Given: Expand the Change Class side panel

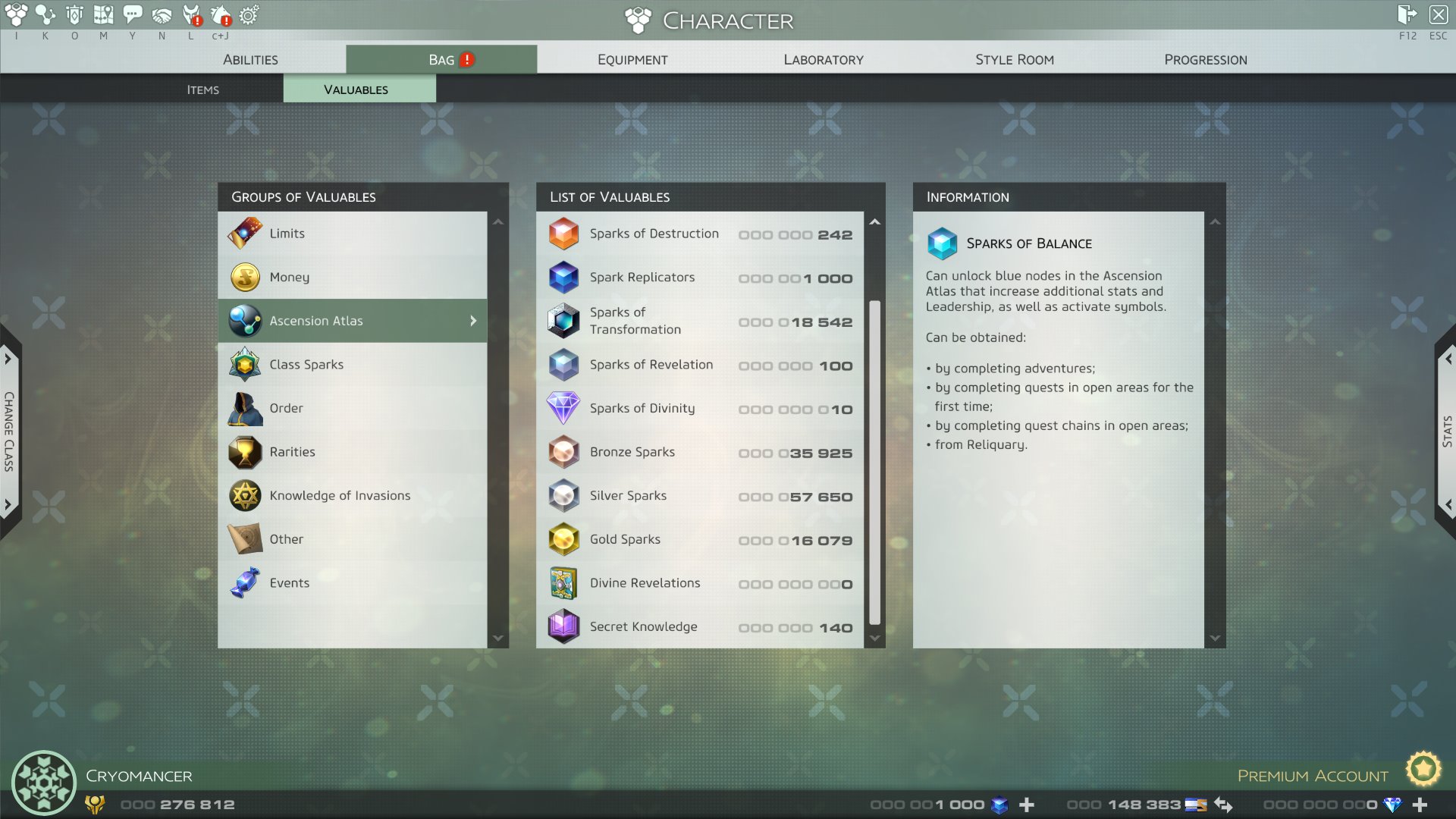Looking at the screenshot, I should point(9,431).
